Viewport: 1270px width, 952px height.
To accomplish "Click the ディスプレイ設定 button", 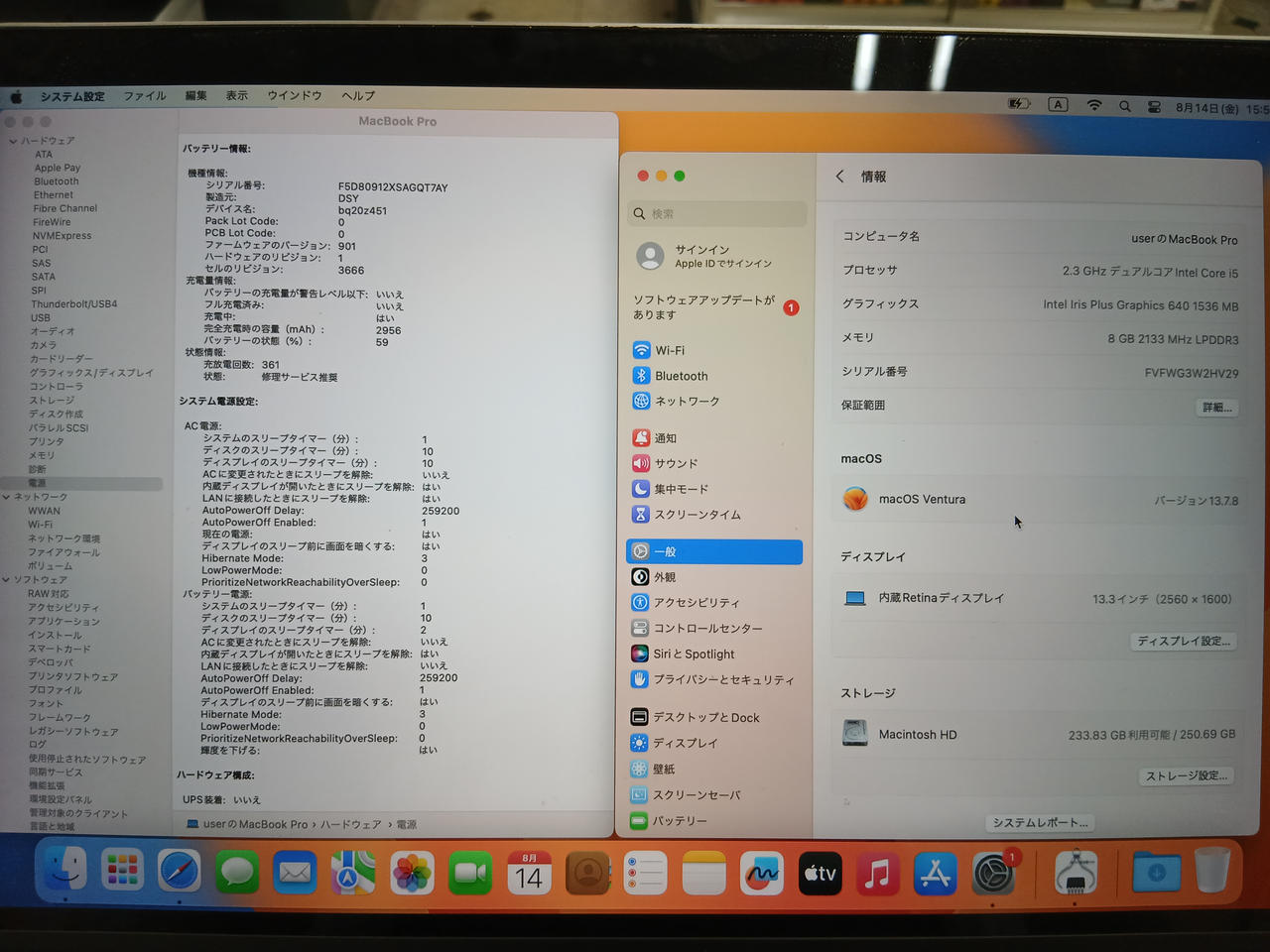I will pyautogui.click(x=1184, y=642).
